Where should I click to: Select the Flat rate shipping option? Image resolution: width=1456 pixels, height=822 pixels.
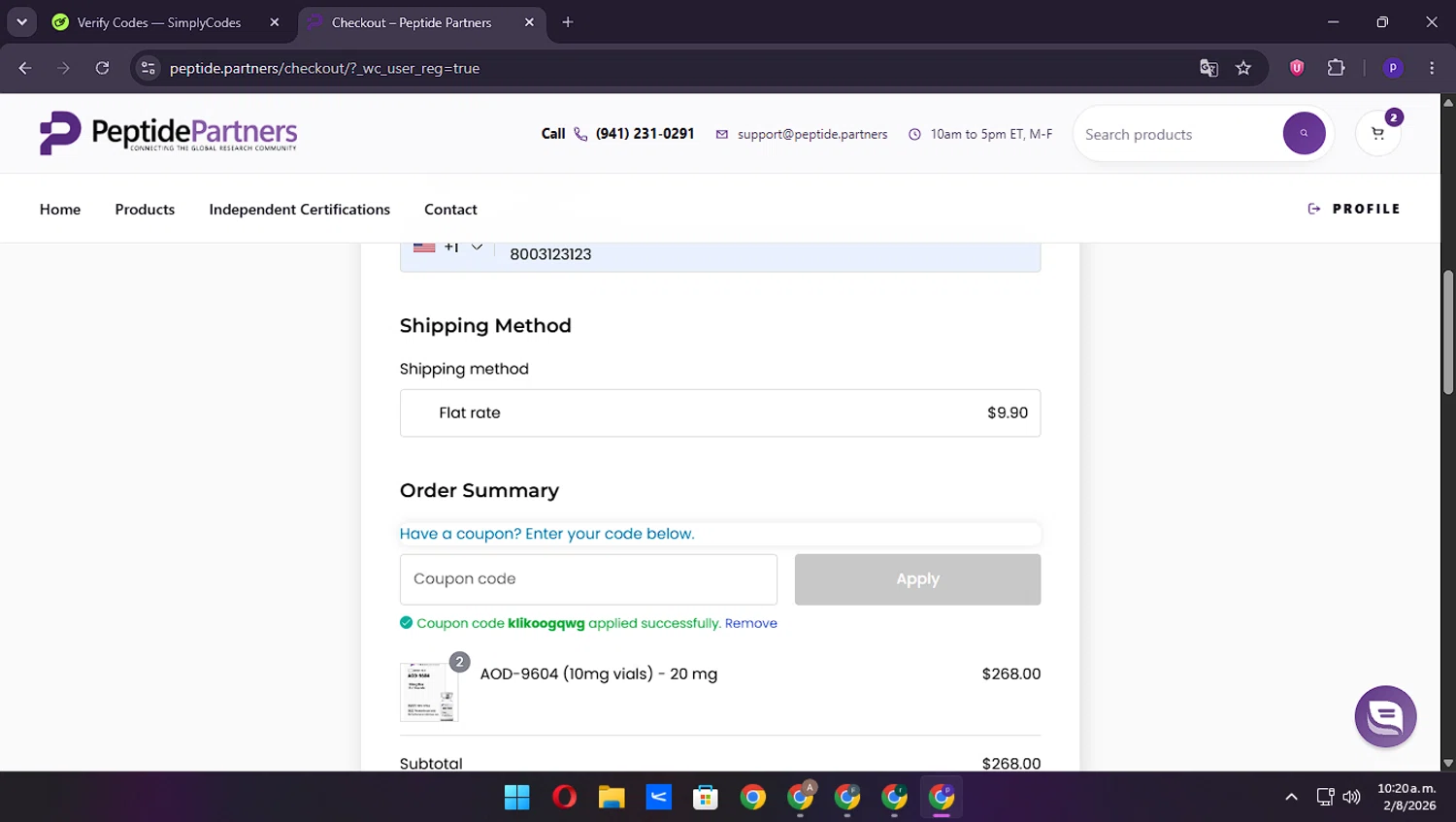point(720,413)
